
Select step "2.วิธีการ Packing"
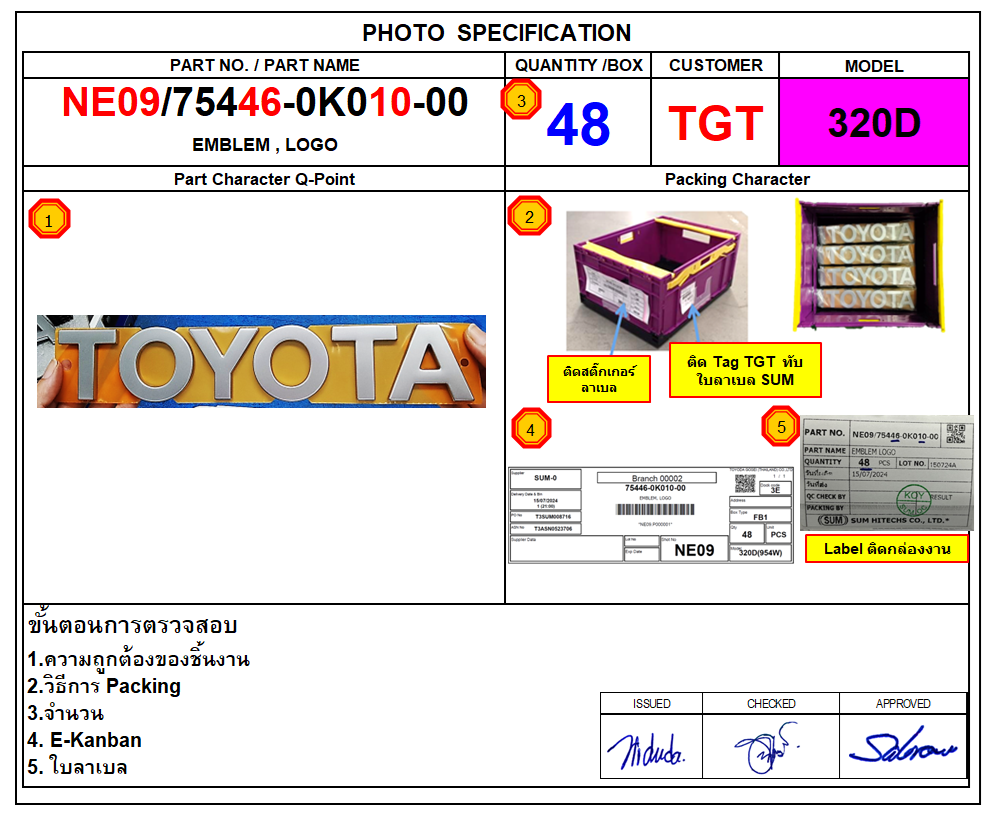pos(104,686)
